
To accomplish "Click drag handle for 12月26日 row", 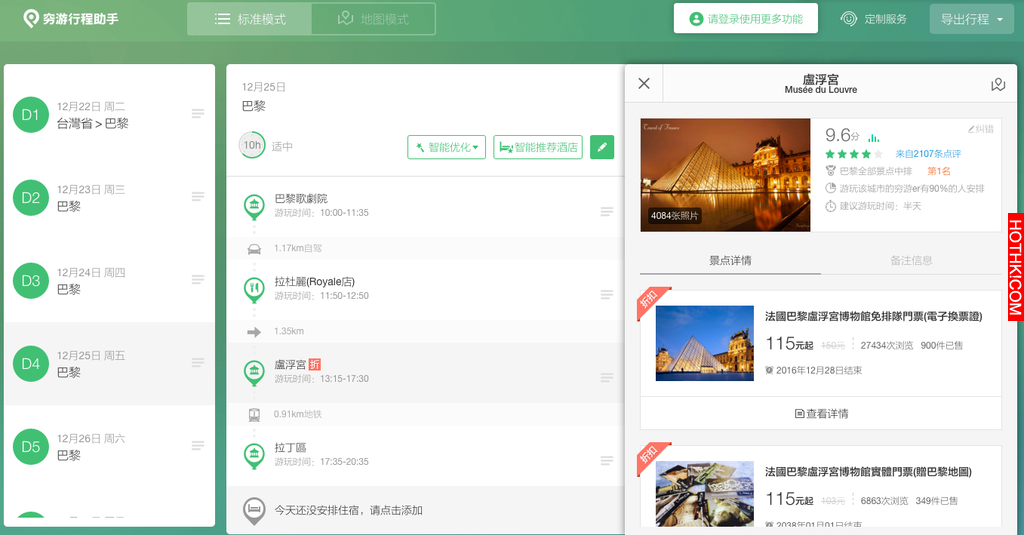I will 198,446.
